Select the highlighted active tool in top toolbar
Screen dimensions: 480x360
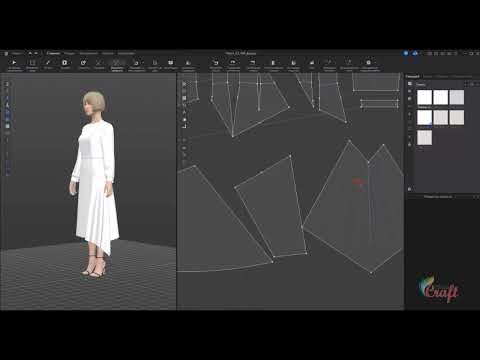[116, 65]
